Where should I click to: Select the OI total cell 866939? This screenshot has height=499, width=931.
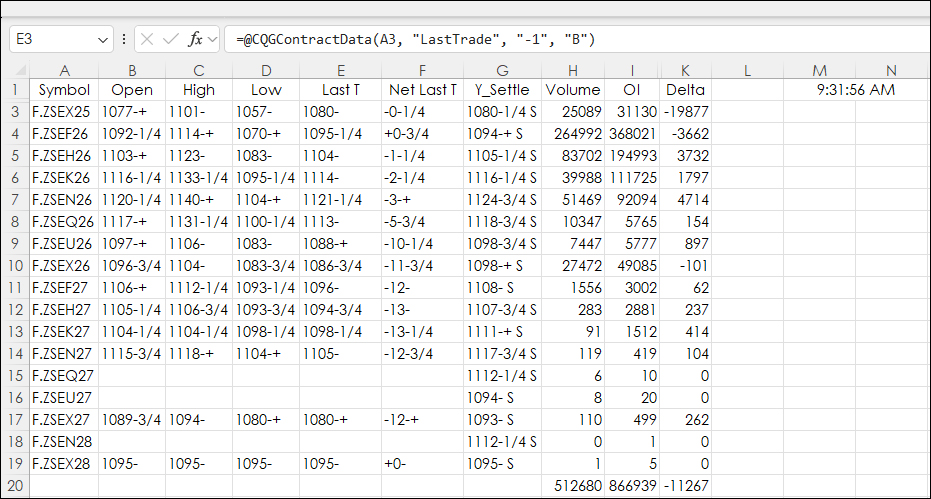632,484
